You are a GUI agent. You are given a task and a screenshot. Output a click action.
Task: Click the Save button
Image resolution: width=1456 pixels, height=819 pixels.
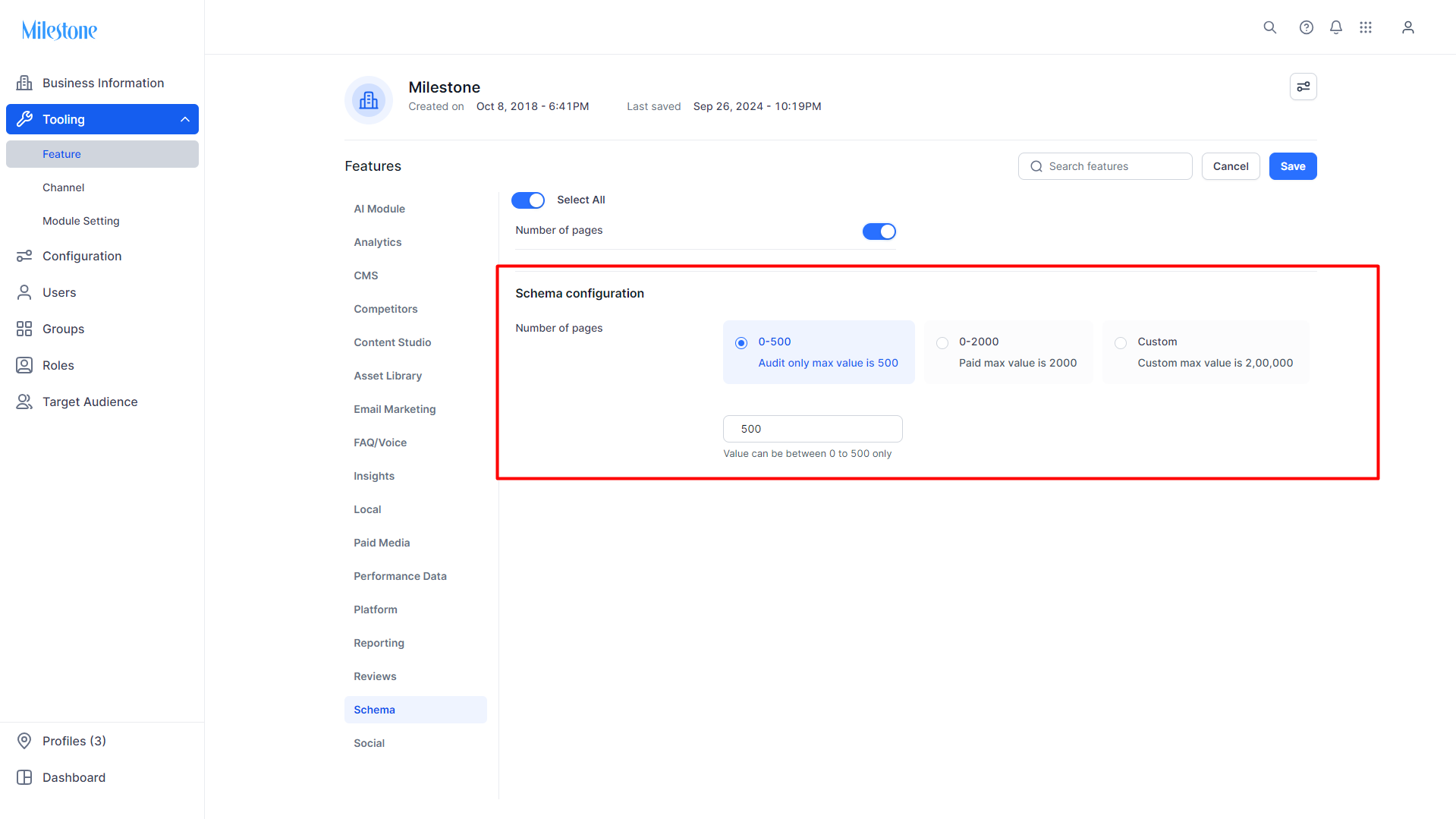pos(1293,166)
